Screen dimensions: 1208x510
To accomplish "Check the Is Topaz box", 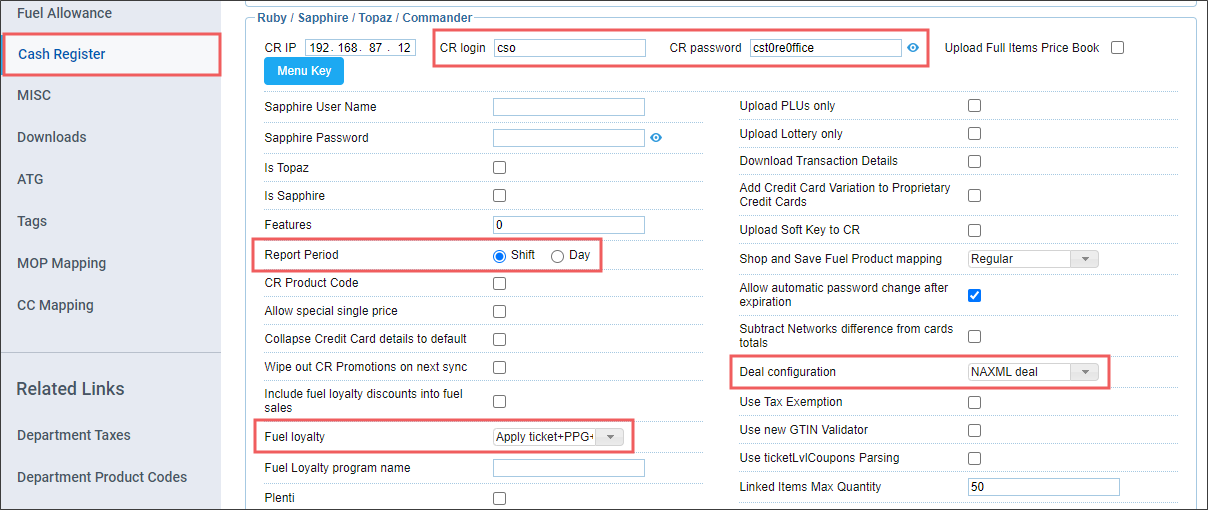I will [x=500, y=168].
